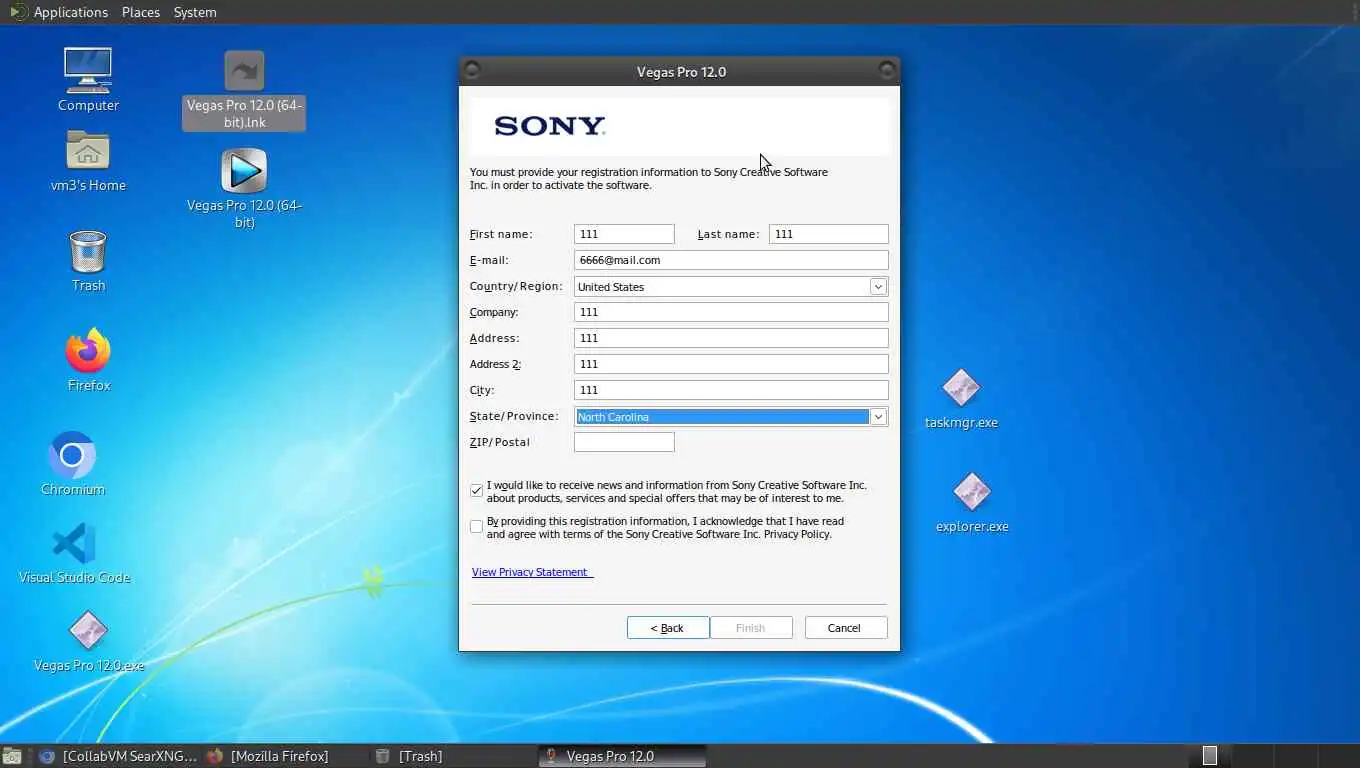
Task: Switch to CollabVM SearXNG taskbar window
Action: pyautogui.click(x=119, y=756)
